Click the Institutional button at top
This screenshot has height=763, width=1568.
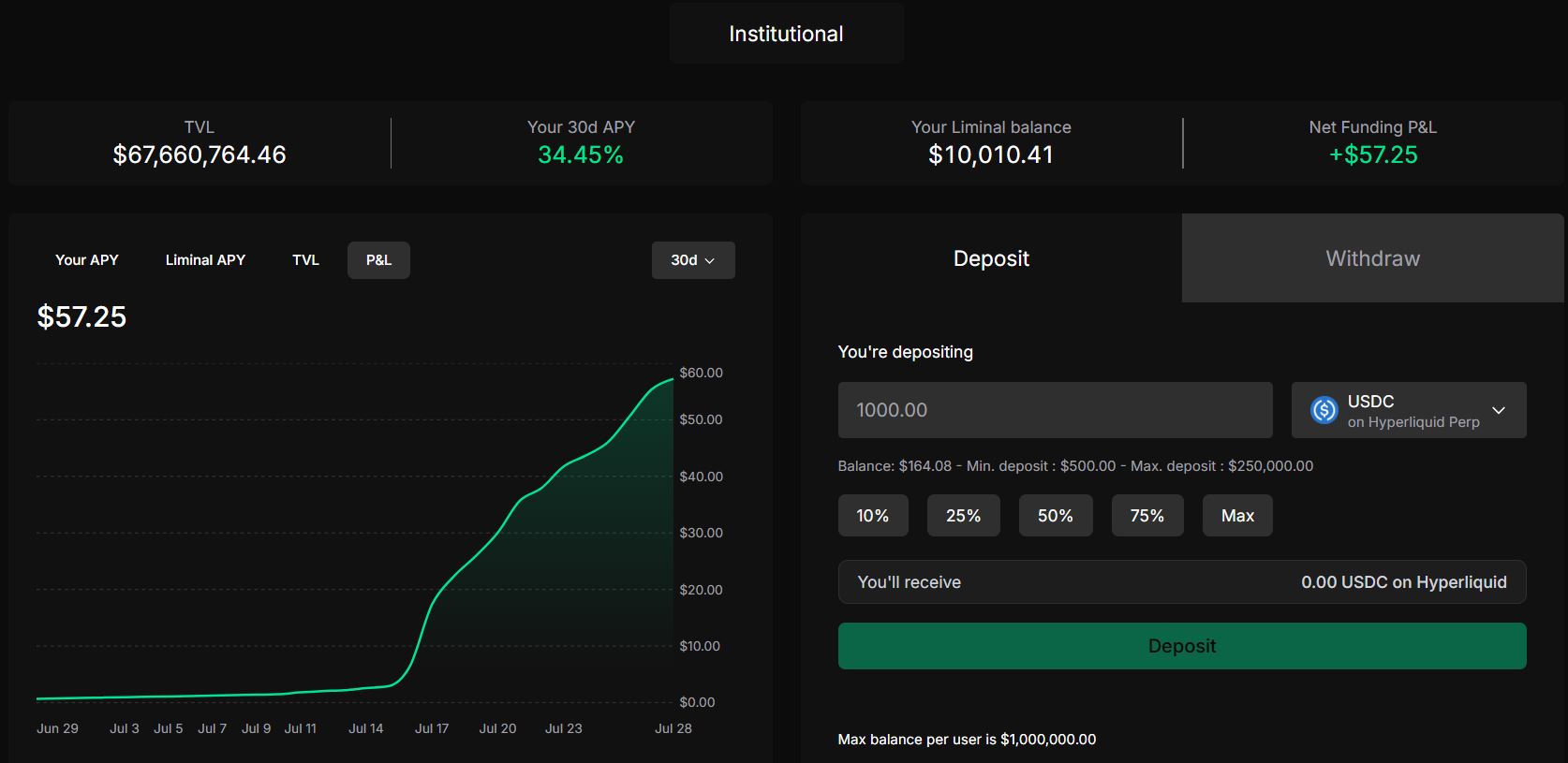pyautogui.click(x=786, y=34)
